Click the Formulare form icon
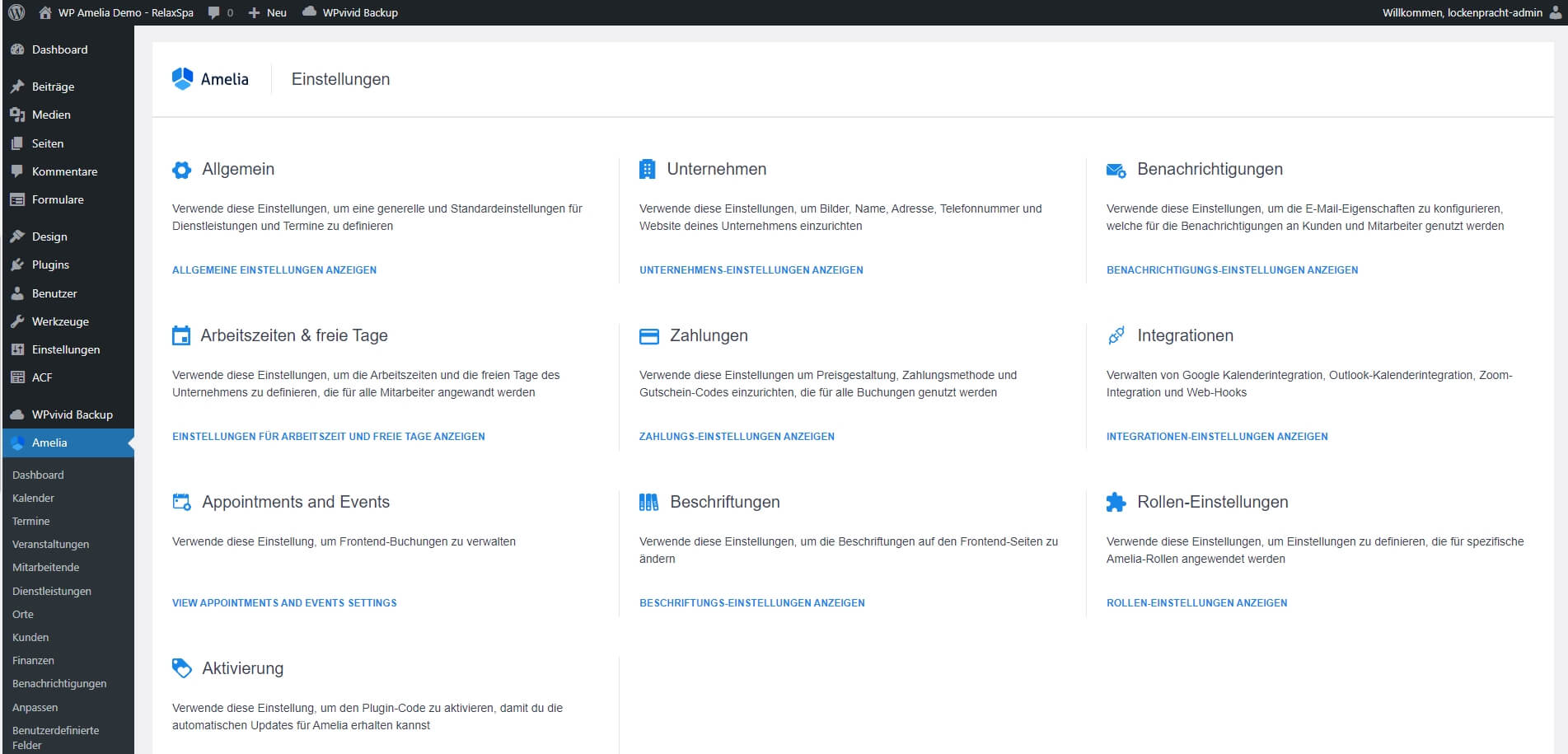 pyautogui.click(x=17, y=199)
